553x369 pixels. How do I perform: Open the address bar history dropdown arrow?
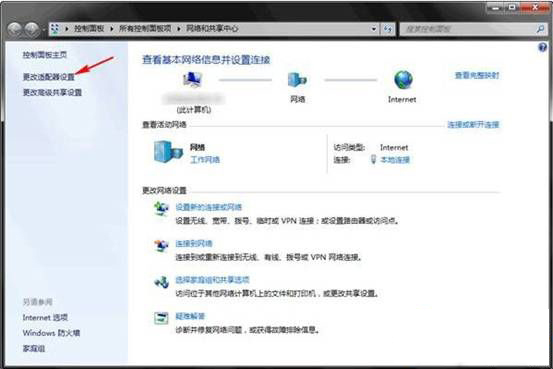[x=374, y=29]
